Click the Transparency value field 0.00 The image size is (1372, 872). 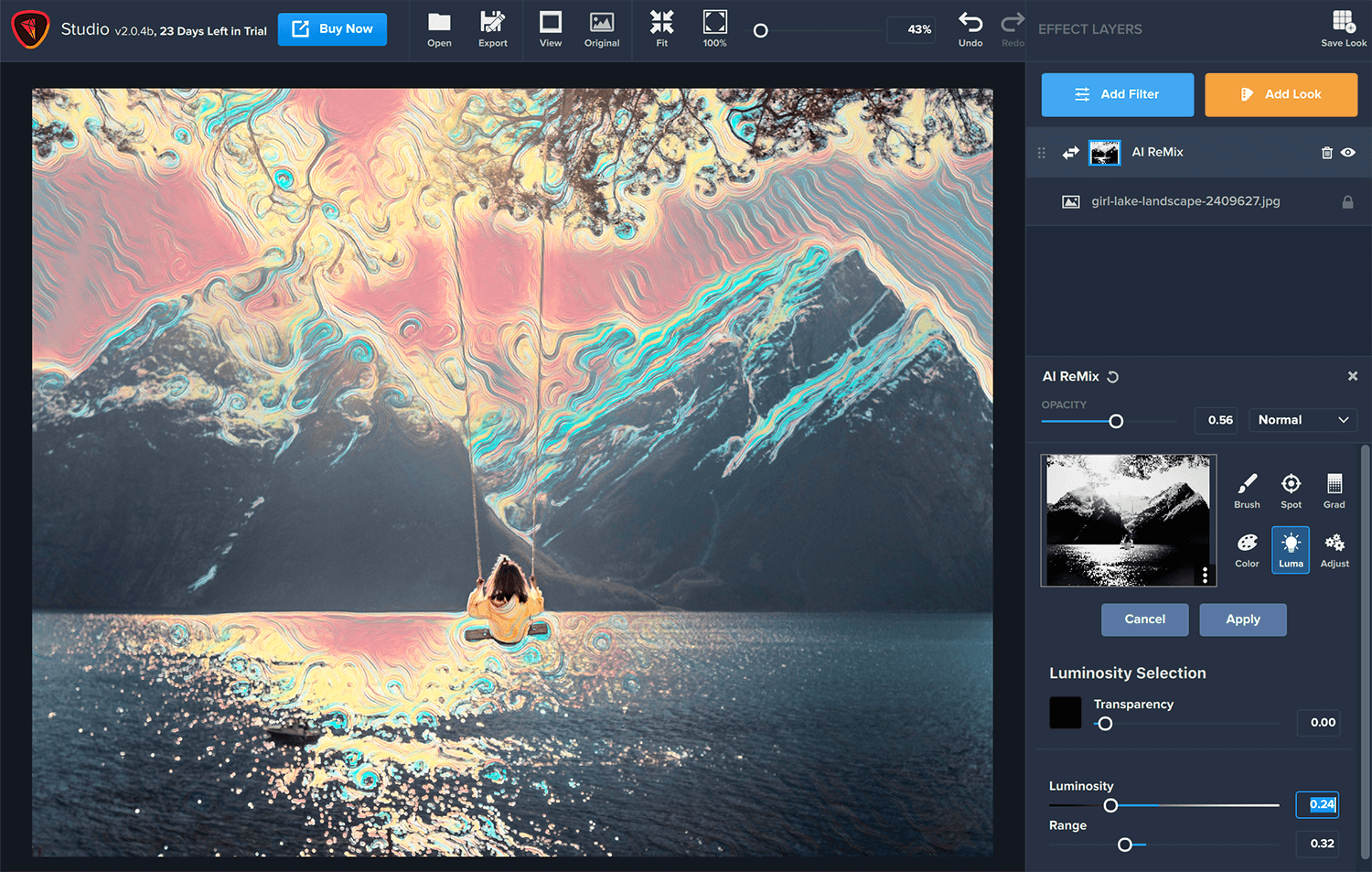(x=1318, y=722)
